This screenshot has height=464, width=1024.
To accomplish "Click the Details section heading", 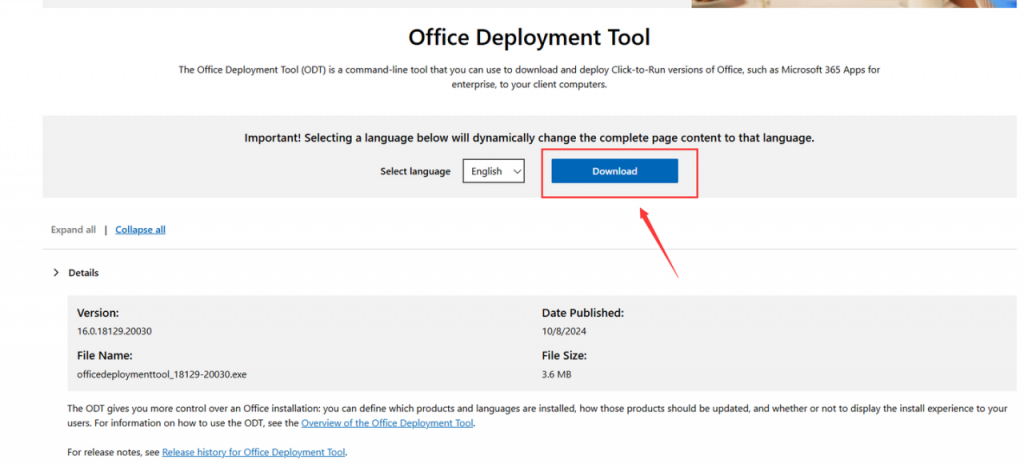I will tap(83, 273).
